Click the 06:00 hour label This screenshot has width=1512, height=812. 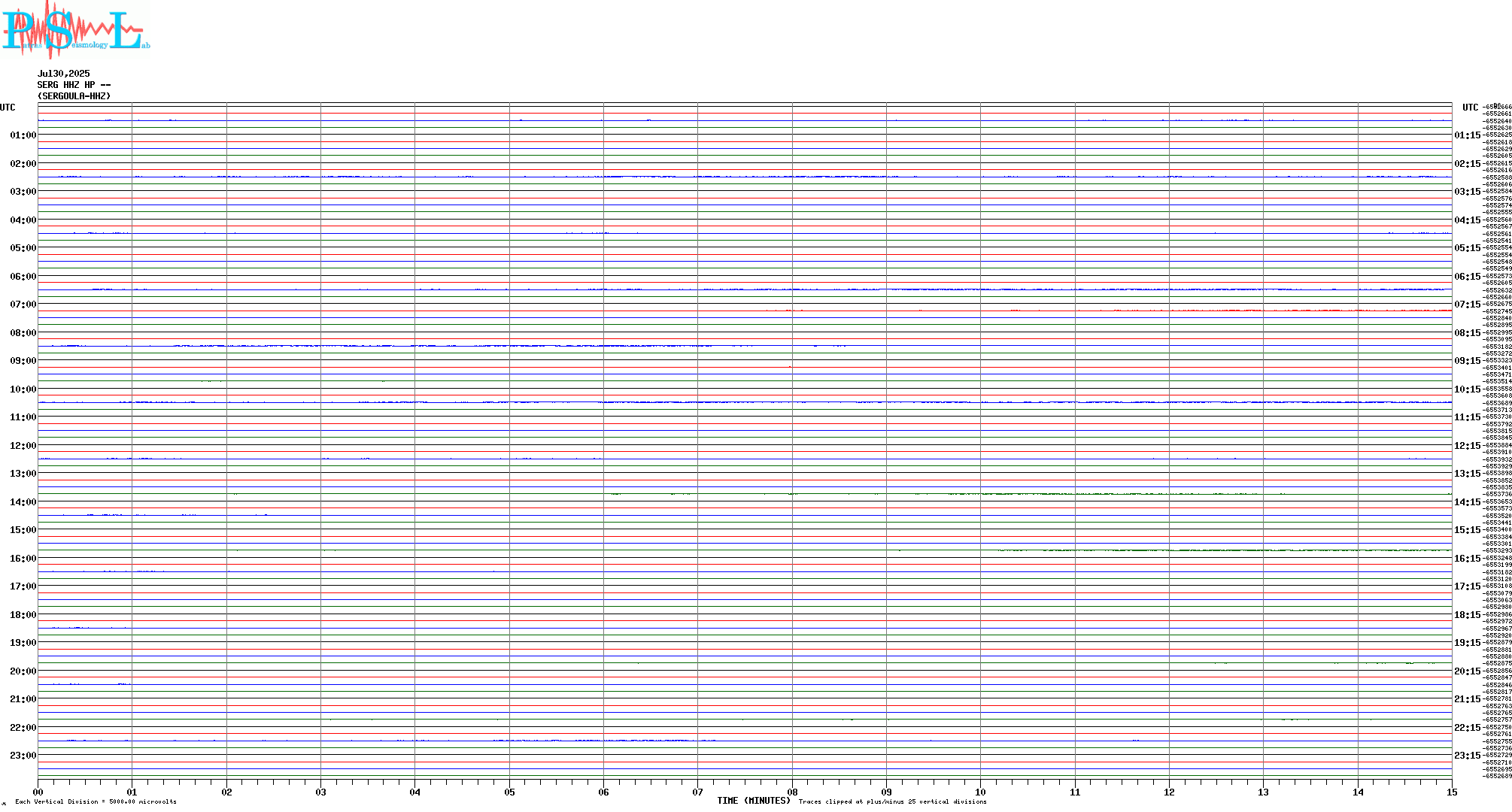click(23, 277)
